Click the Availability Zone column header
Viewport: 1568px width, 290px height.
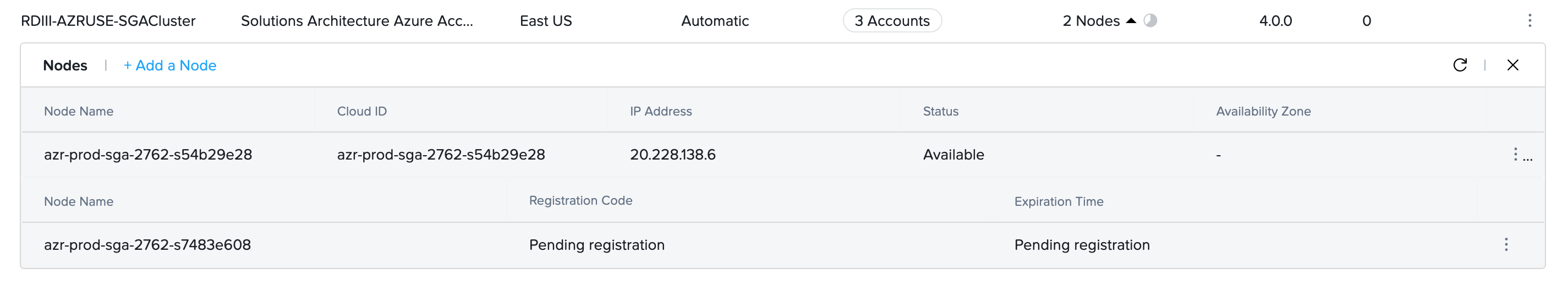[x=1263, y=111]
